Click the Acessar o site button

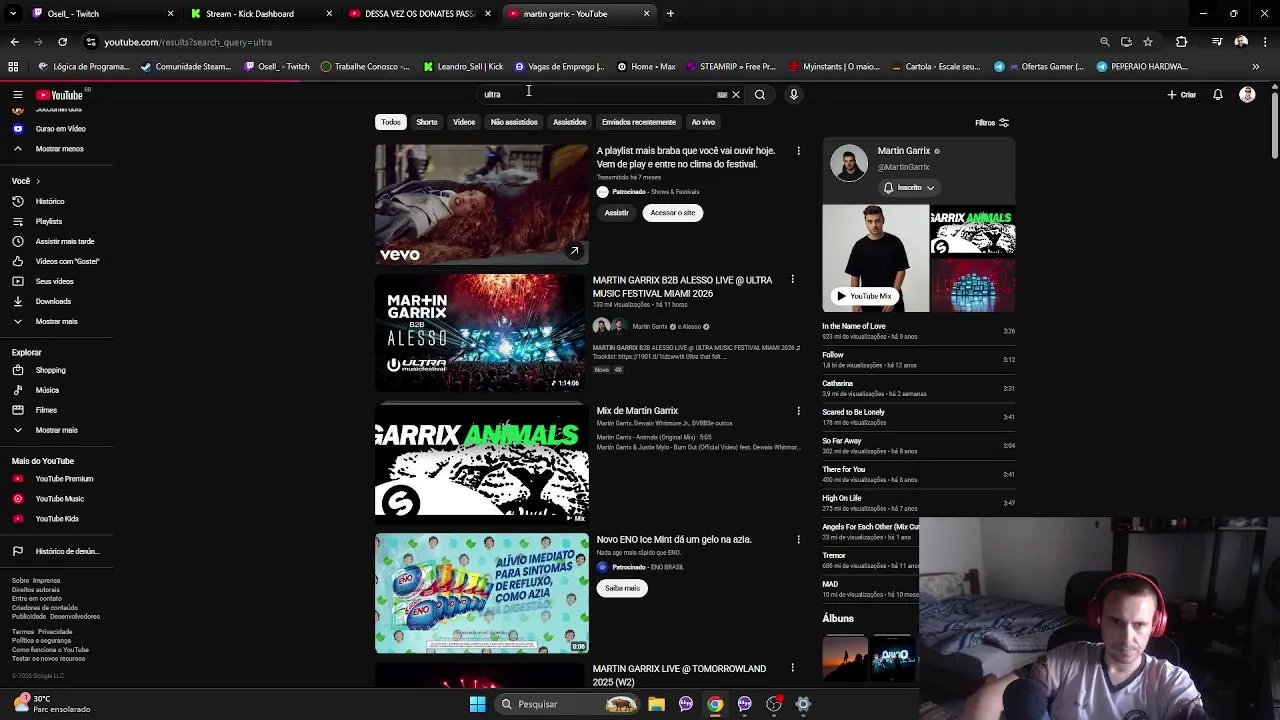[x=673, y=213]
